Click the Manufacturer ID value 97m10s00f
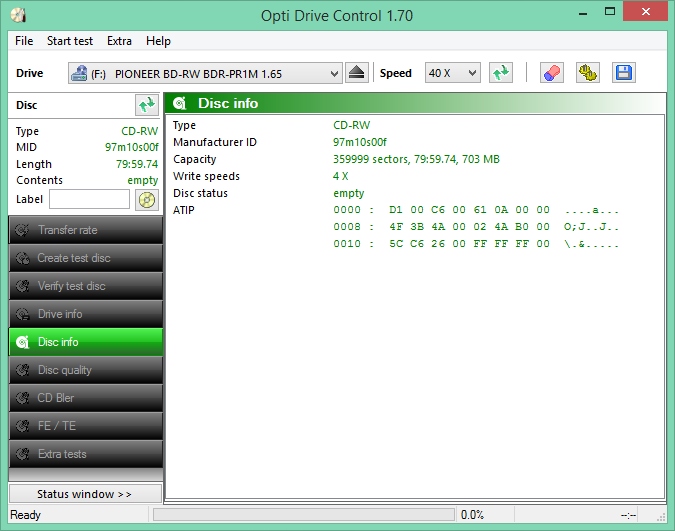The width and height of the screenshot is (675, 531). click(360, 142)
